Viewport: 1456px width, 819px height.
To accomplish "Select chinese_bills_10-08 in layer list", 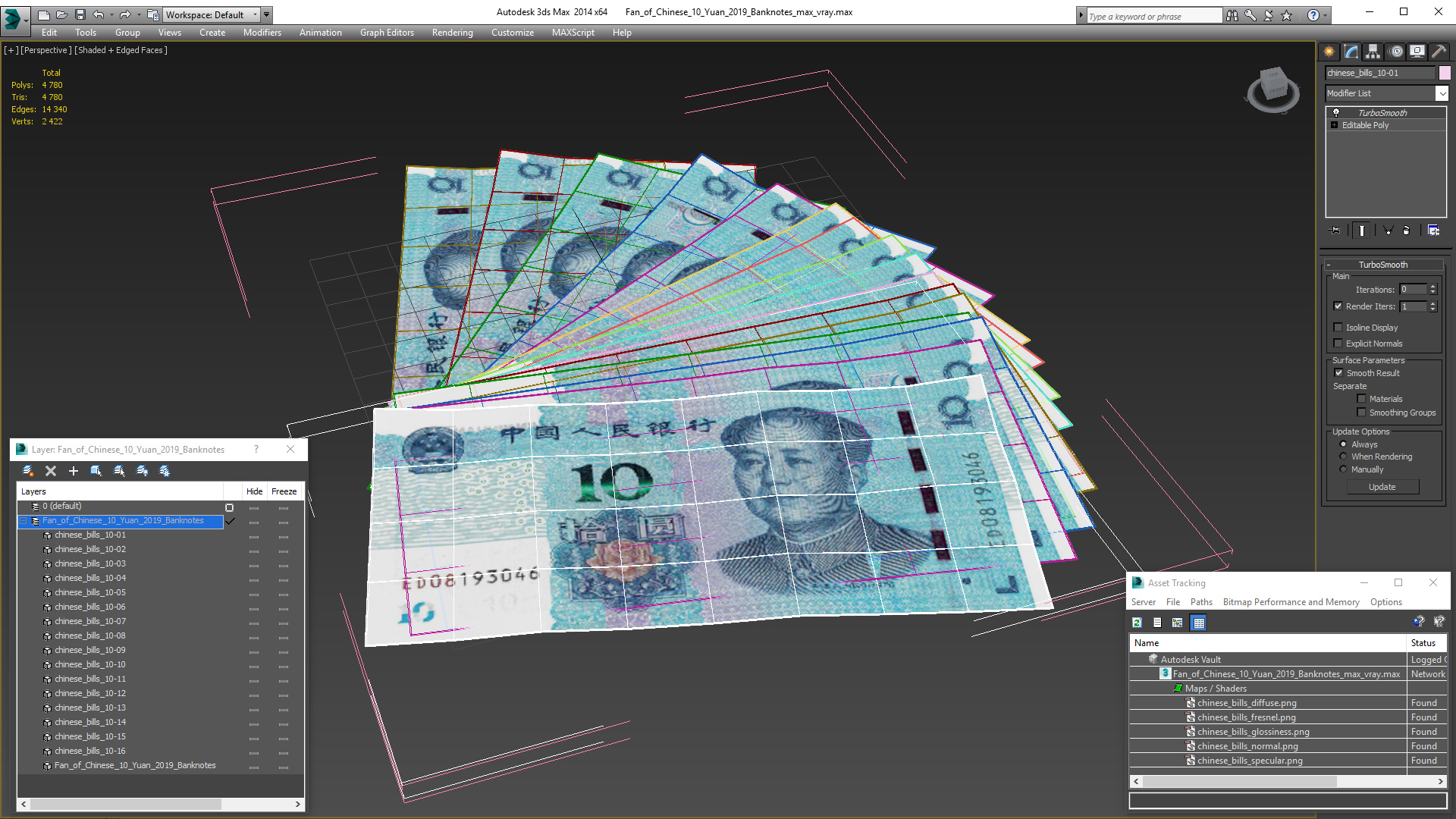I will tap(90, 635).
